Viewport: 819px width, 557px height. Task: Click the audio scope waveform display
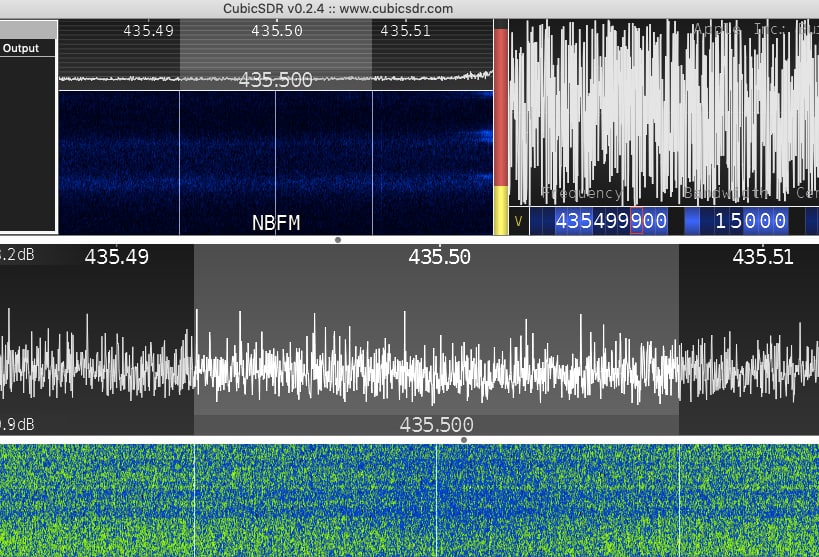point(664,100)
